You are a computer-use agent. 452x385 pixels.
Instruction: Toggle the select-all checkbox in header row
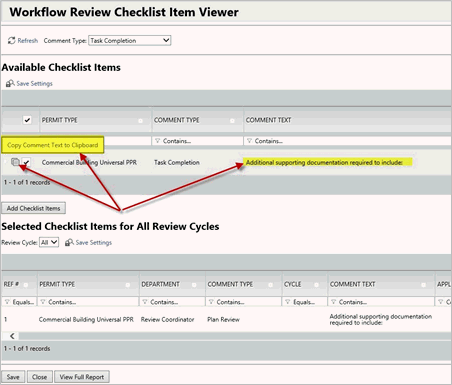(x=27, y=120)
